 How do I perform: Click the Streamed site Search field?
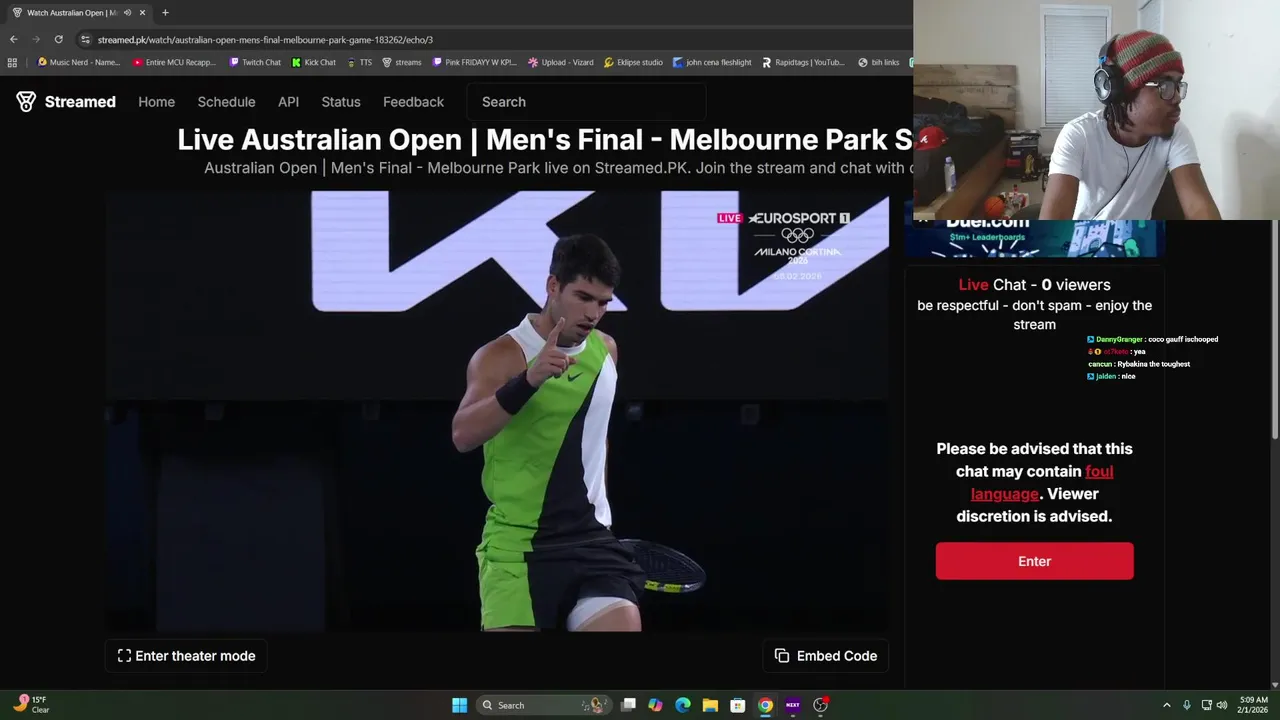[x=586, y=102]
